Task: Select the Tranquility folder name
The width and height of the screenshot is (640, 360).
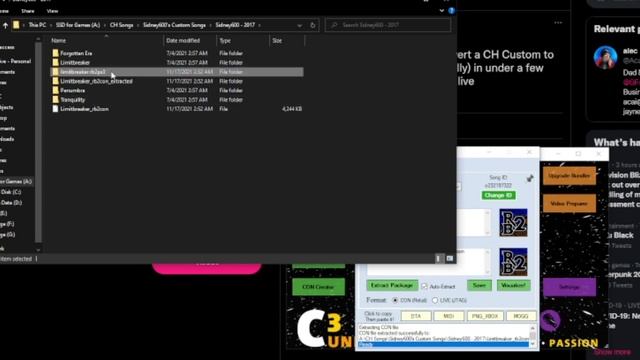Action: tap(73, 100)
